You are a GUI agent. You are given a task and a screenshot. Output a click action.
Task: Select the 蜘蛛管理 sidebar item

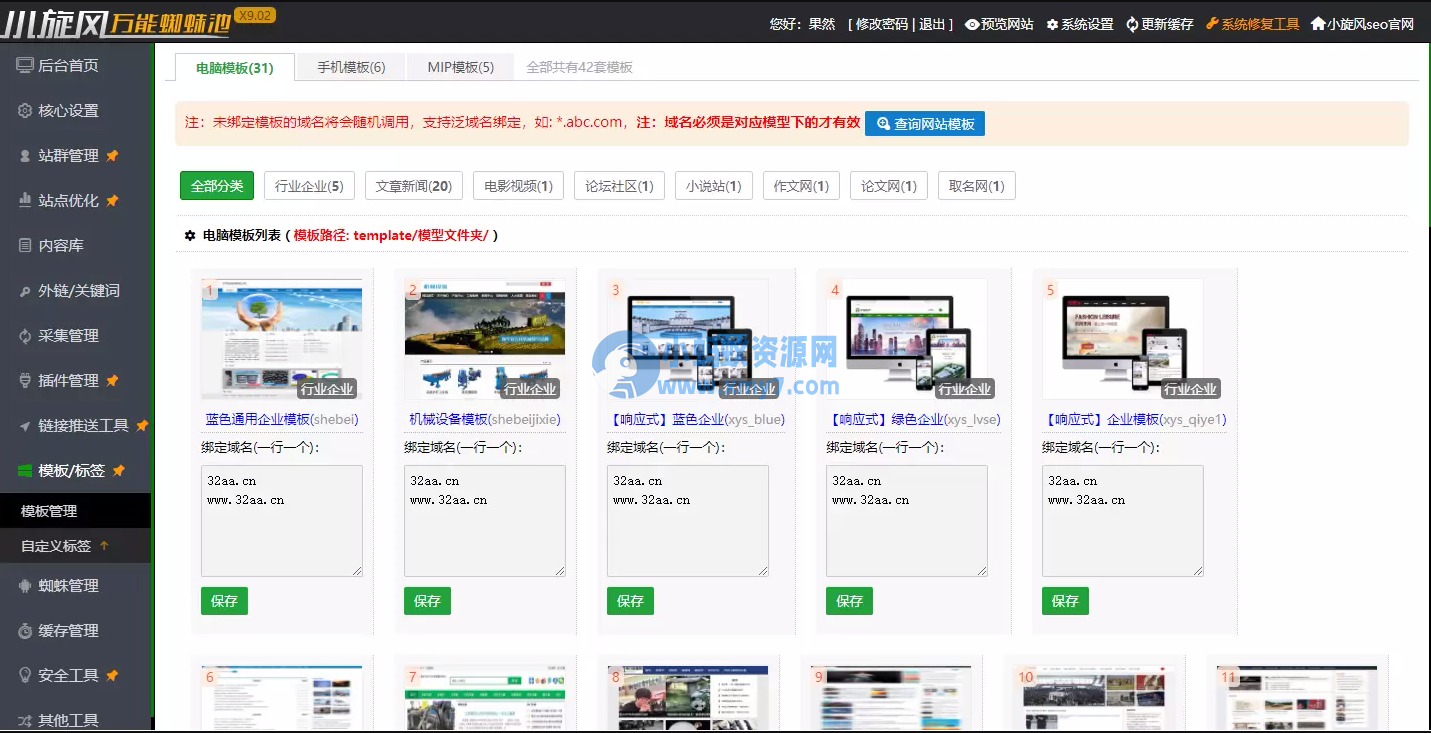65,585
